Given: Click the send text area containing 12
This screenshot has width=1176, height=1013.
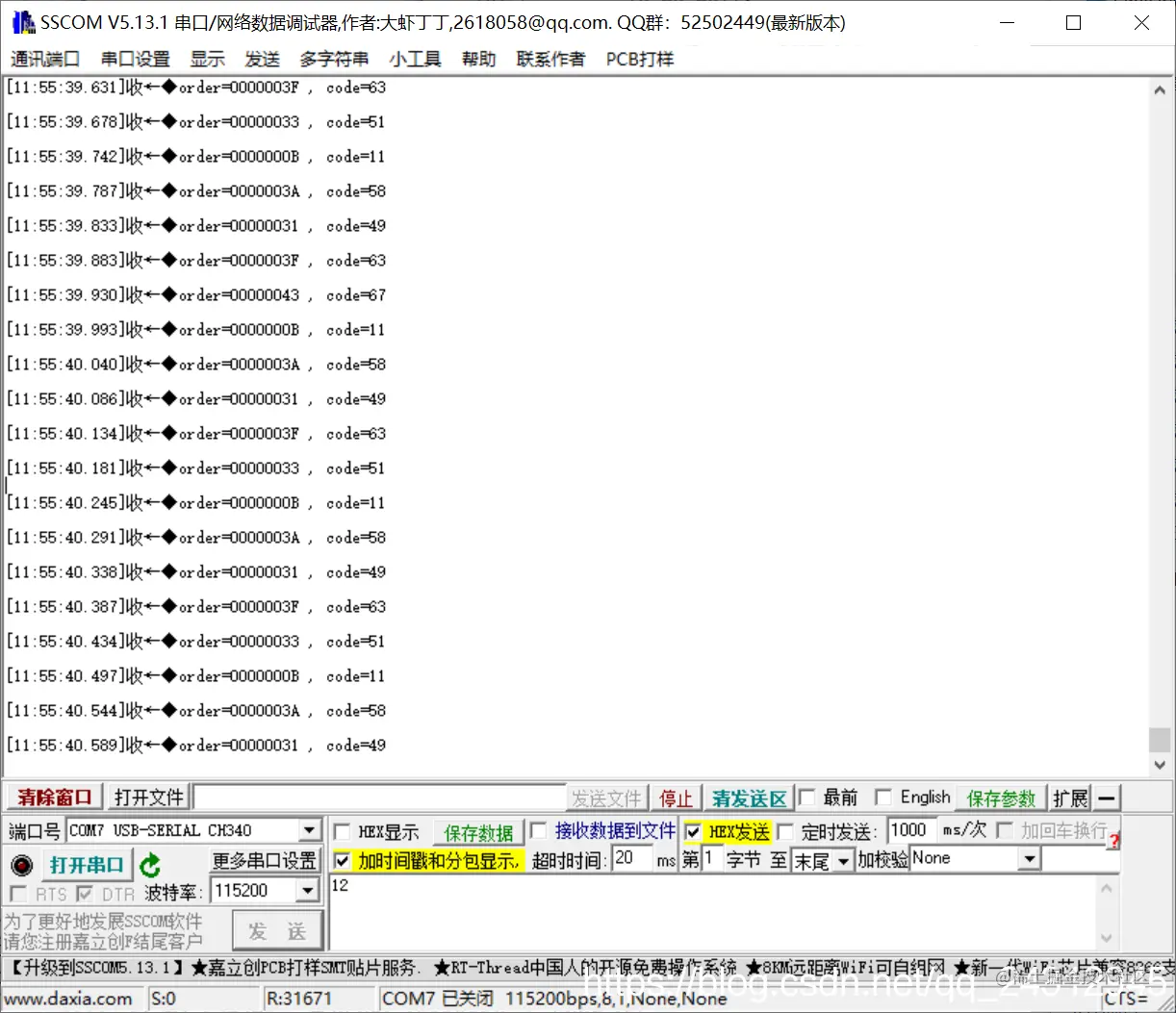Looking at the screenshot, I should 712,913.
